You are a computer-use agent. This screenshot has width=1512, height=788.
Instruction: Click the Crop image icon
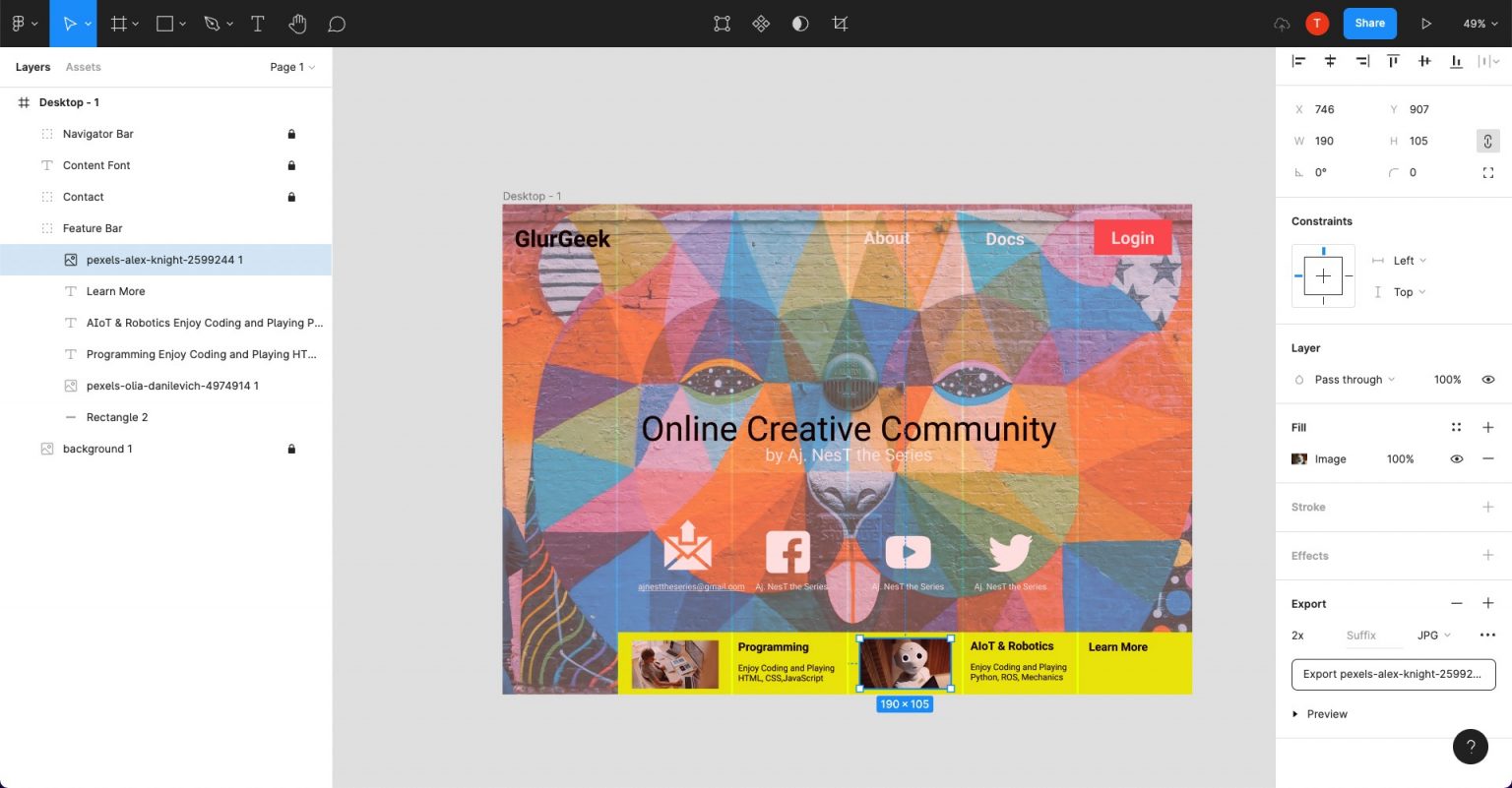coord(840,24)
